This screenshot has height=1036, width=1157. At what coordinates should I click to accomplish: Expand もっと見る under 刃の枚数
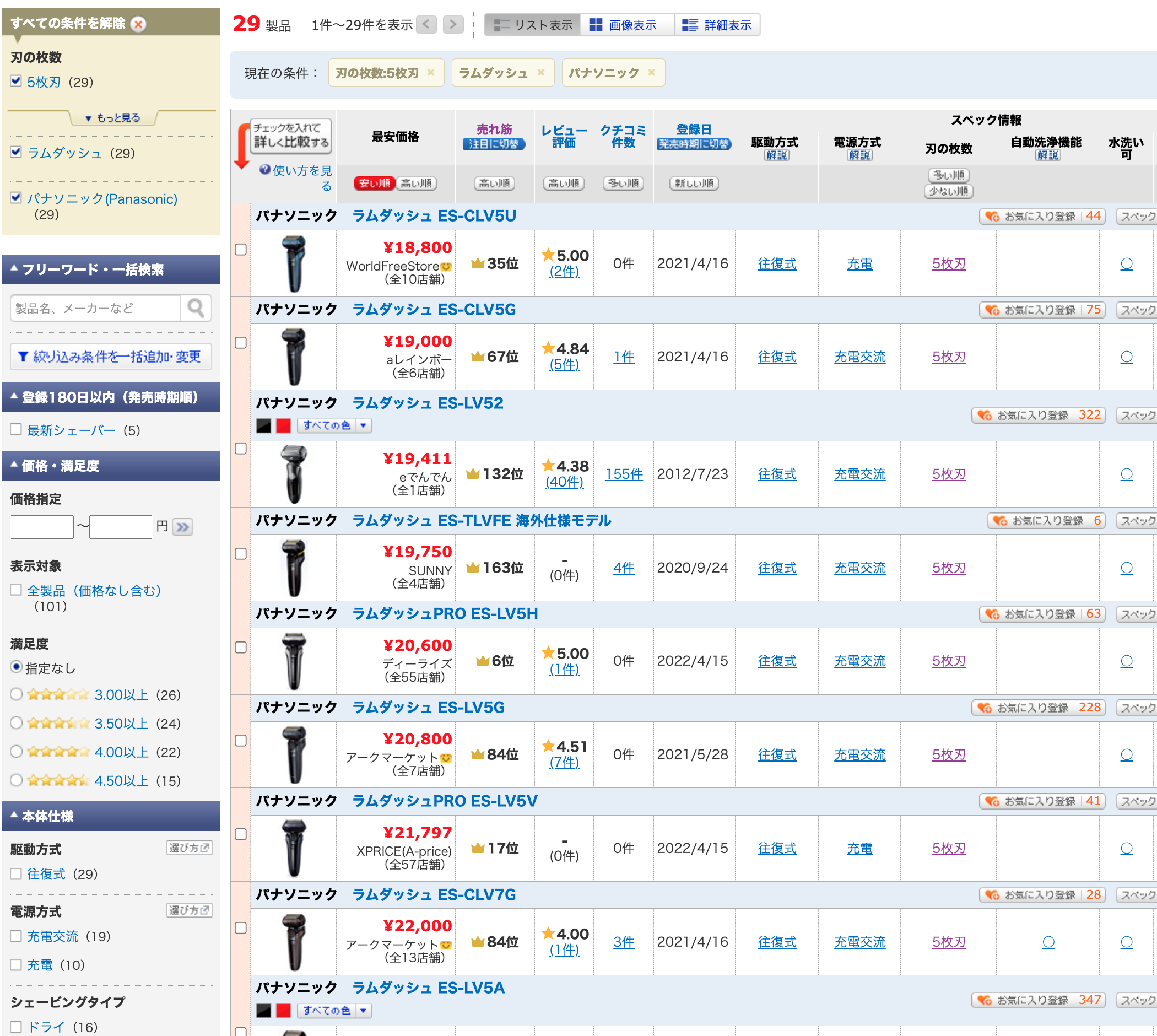(113, 118)
